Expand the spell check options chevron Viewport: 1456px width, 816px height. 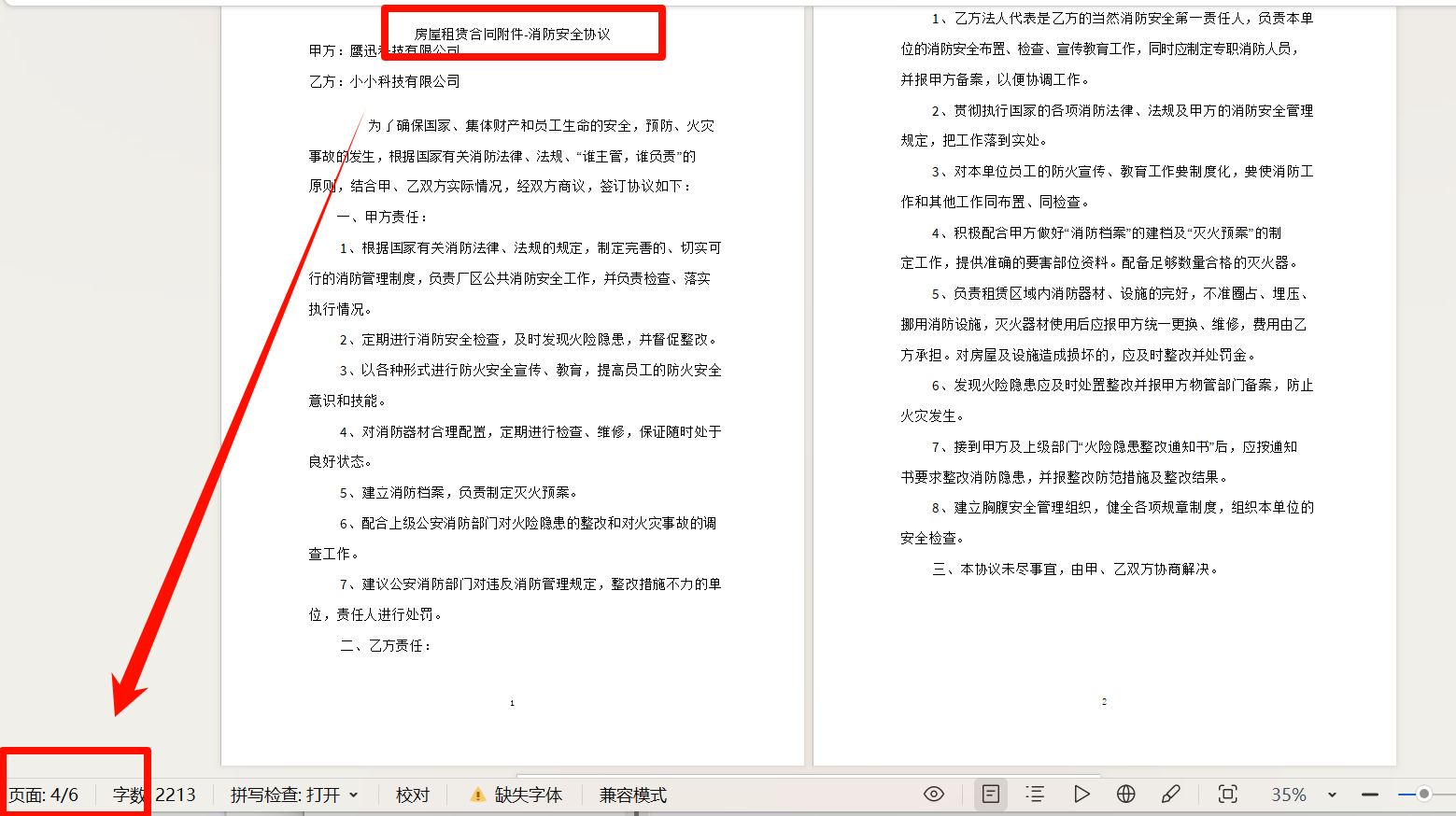[355, 795]
